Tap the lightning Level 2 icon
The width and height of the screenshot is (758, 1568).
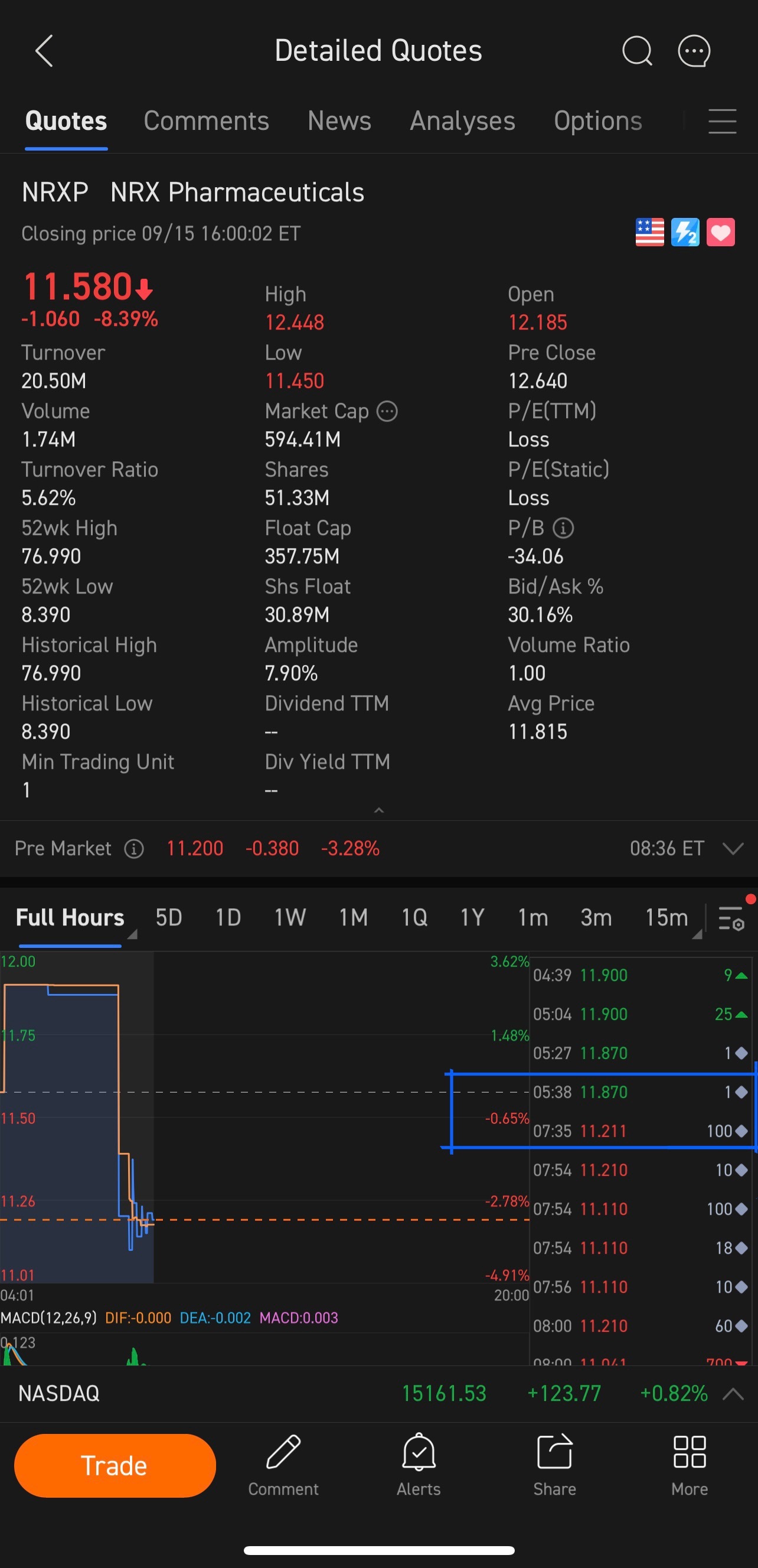click(x=685, y=233)
